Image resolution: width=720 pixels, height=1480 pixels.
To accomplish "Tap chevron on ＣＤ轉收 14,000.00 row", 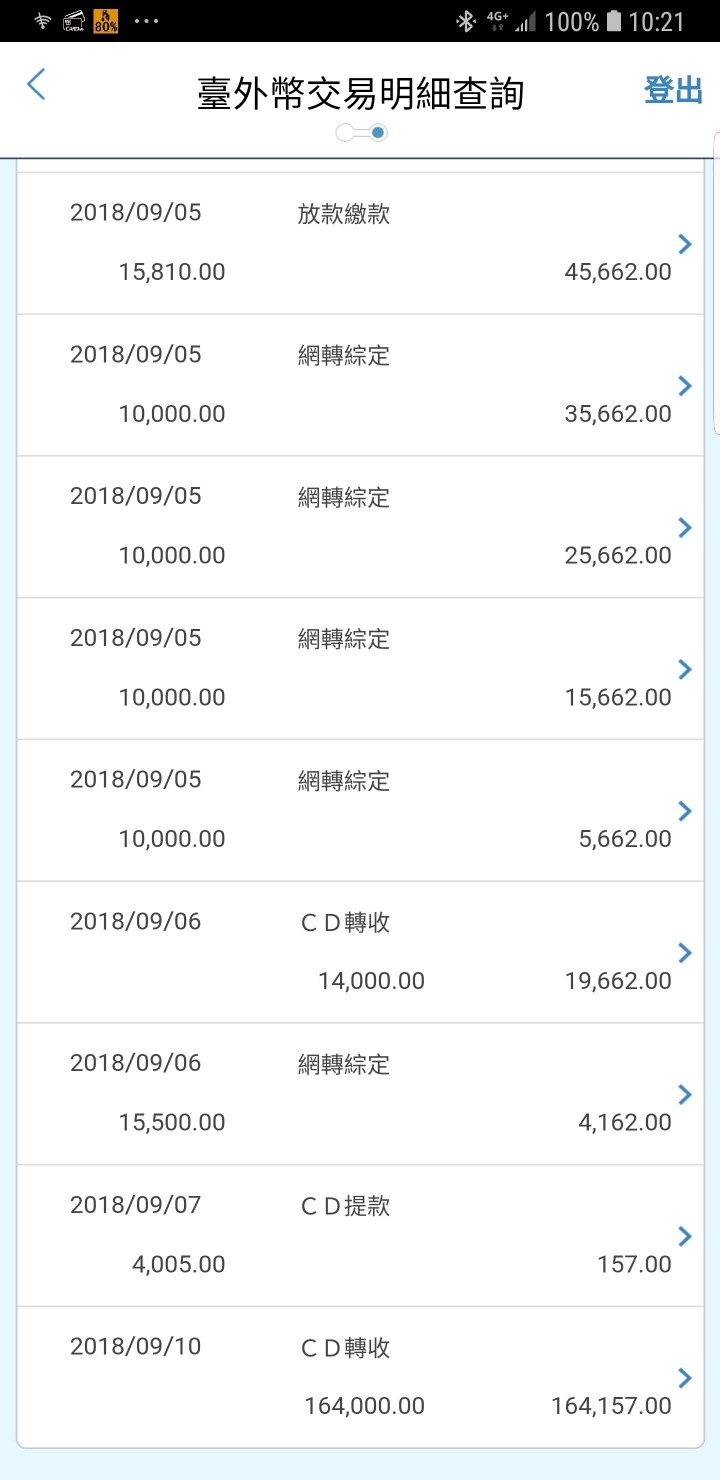I will click(x=684, y=953).
